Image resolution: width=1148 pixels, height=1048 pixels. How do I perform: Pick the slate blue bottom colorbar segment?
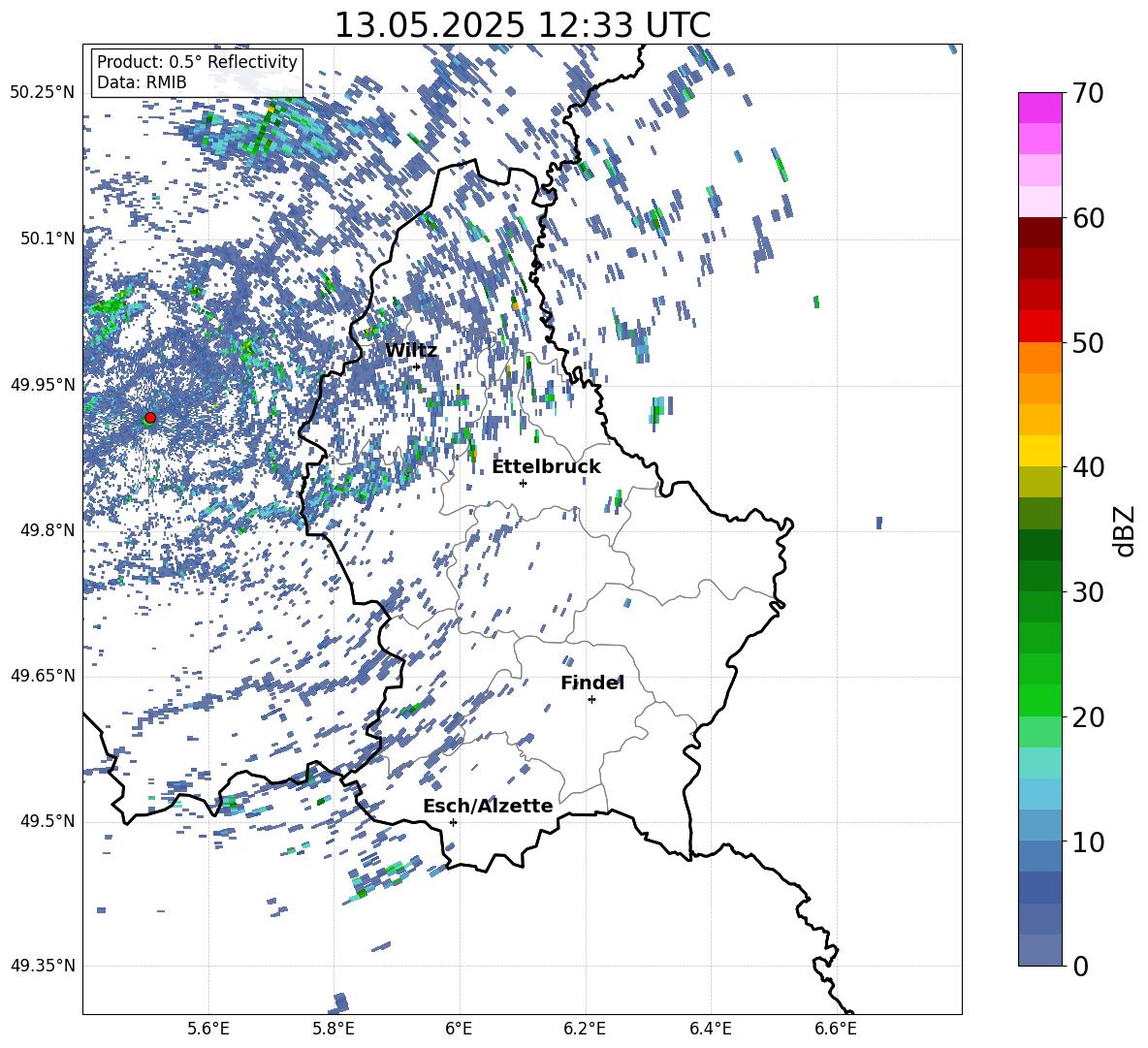1039,950
